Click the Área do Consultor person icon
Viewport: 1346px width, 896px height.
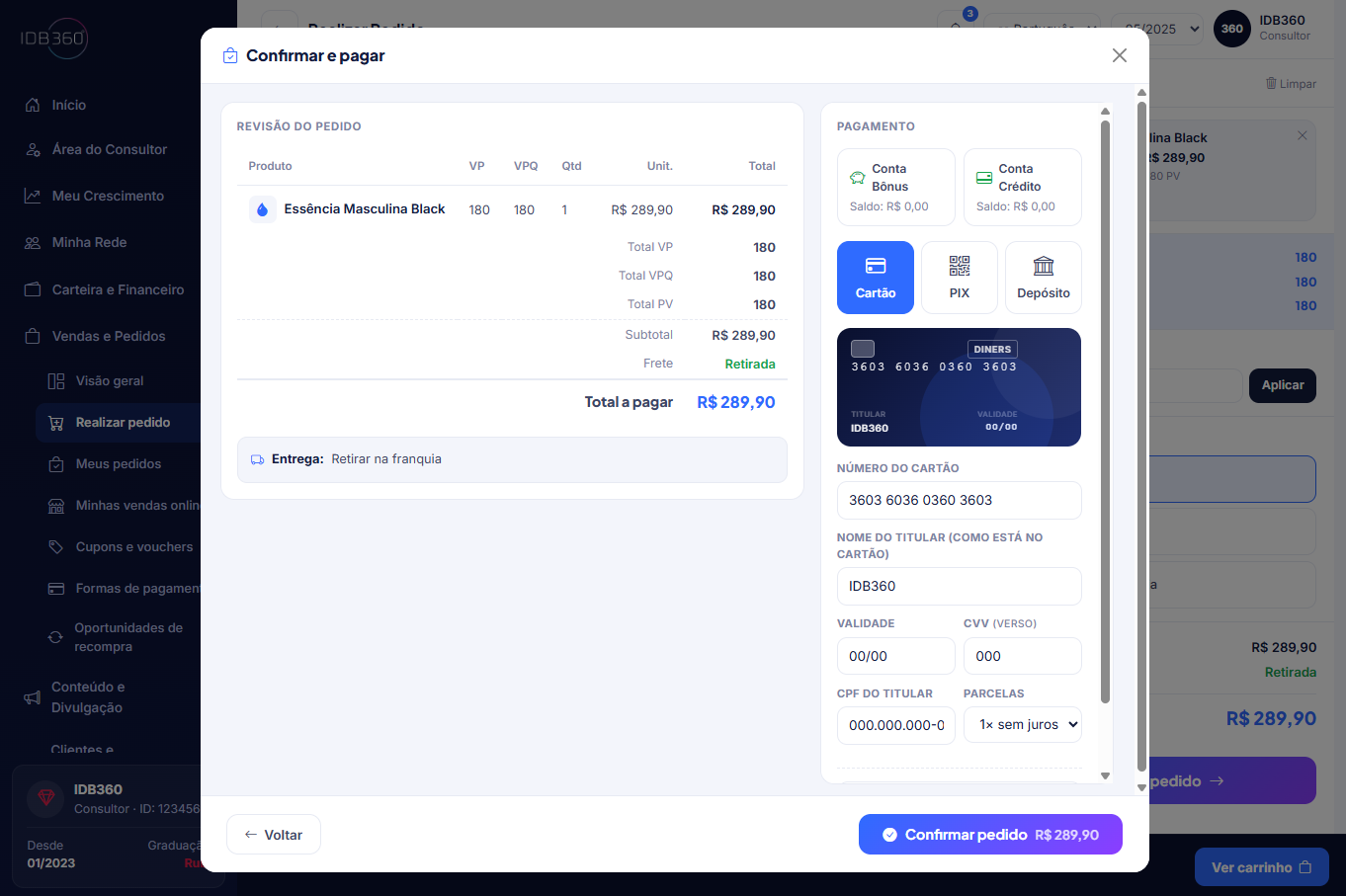point(33,149)
